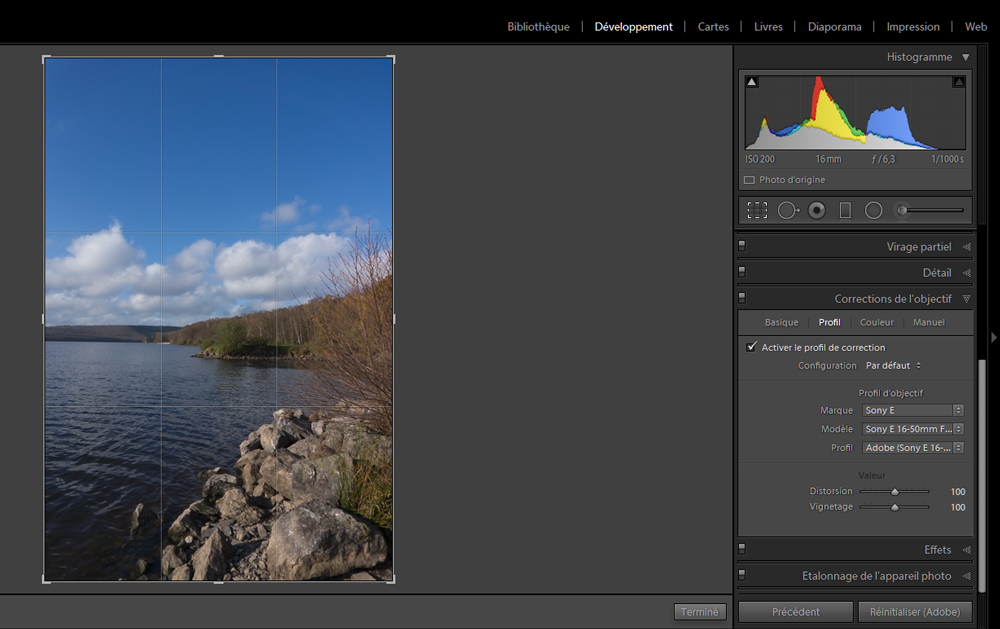Enable the Photo d'origine checkbox
This screenshot has height=629, width=1000.
(x=749, y=180)
